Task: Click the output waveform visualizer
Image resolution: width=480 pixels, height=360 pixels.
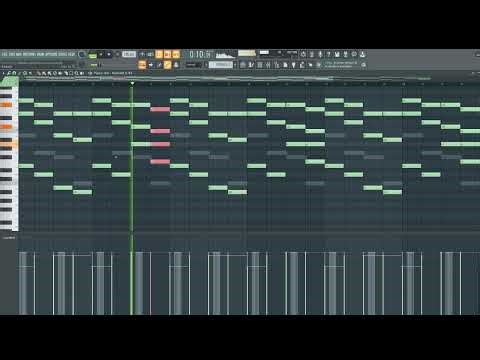Action: [226, 54]
